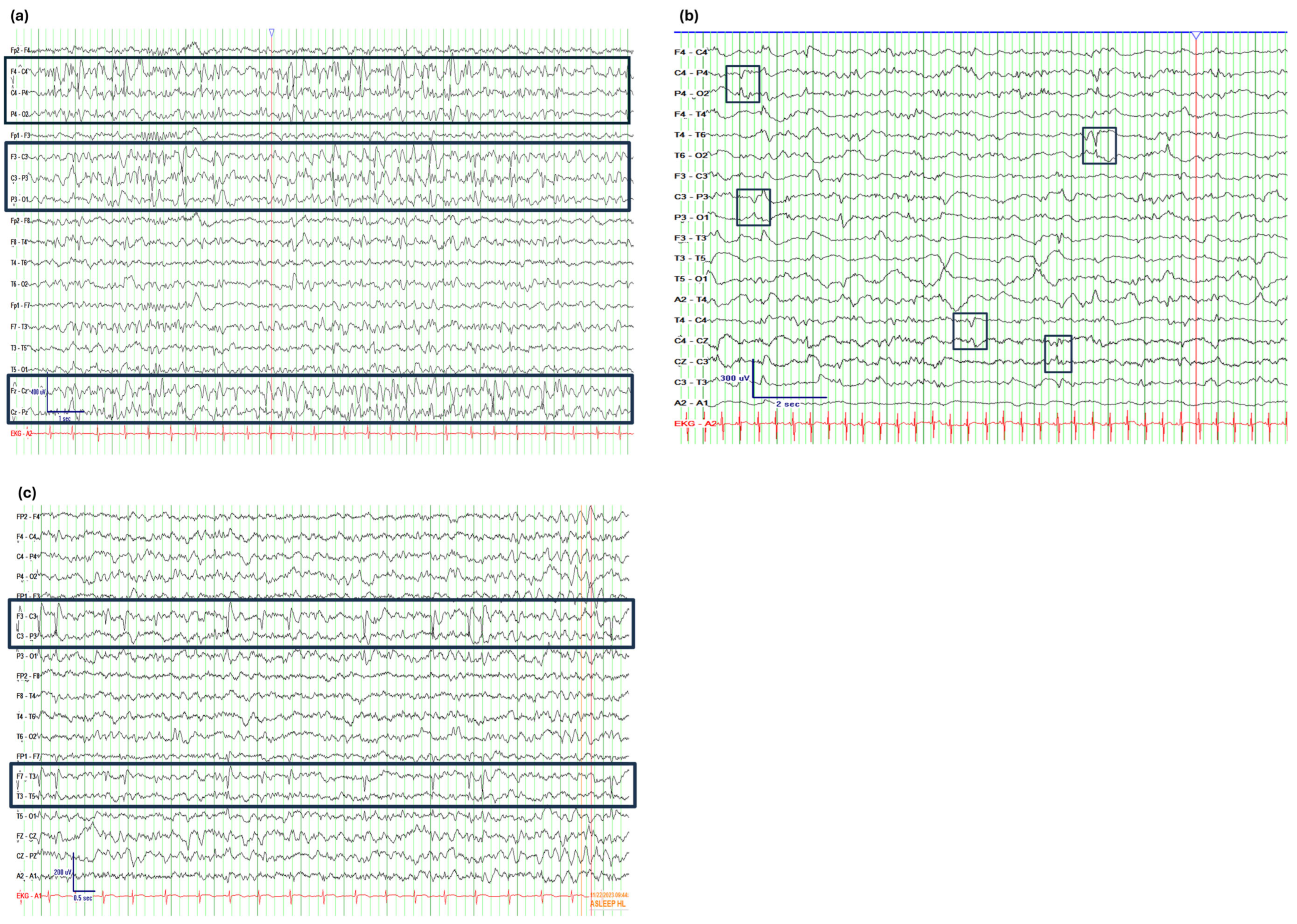This screenshot has width=1297, height=924.
Task: Click the 2 sec time scale label
Action: (787, 404)
